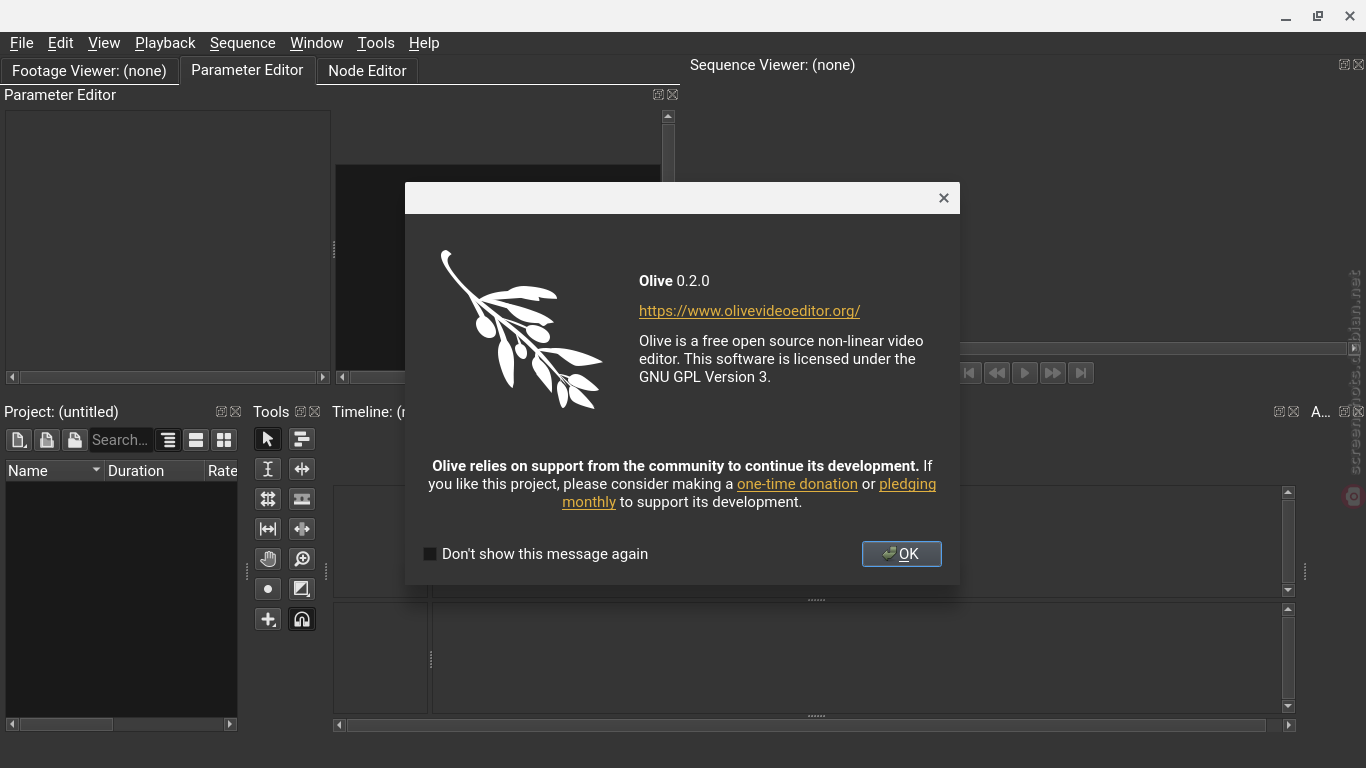This screenshot has height=768, width=1366.
Task: Switch Project panel to tree view
Action: pyautogui.click(x=168, y=440)
